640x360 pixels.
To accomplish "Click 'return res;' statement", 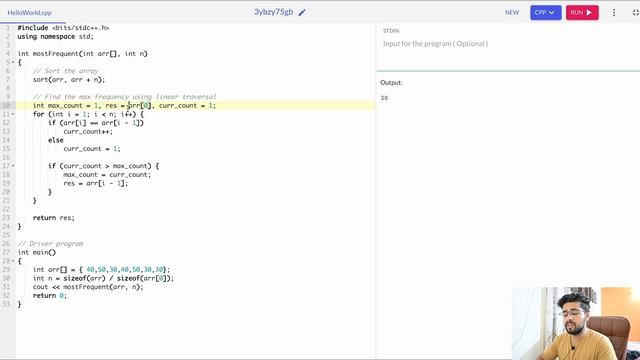I will click(54, 218).
